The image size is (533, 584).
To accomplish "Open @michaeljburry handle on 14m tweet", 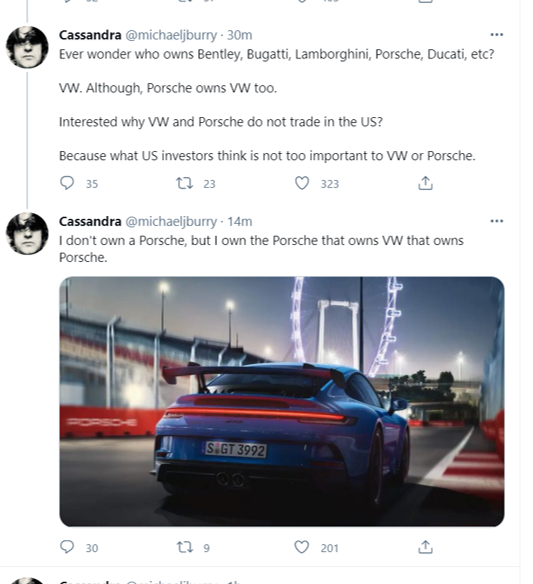I will click(x=171, y=222).
